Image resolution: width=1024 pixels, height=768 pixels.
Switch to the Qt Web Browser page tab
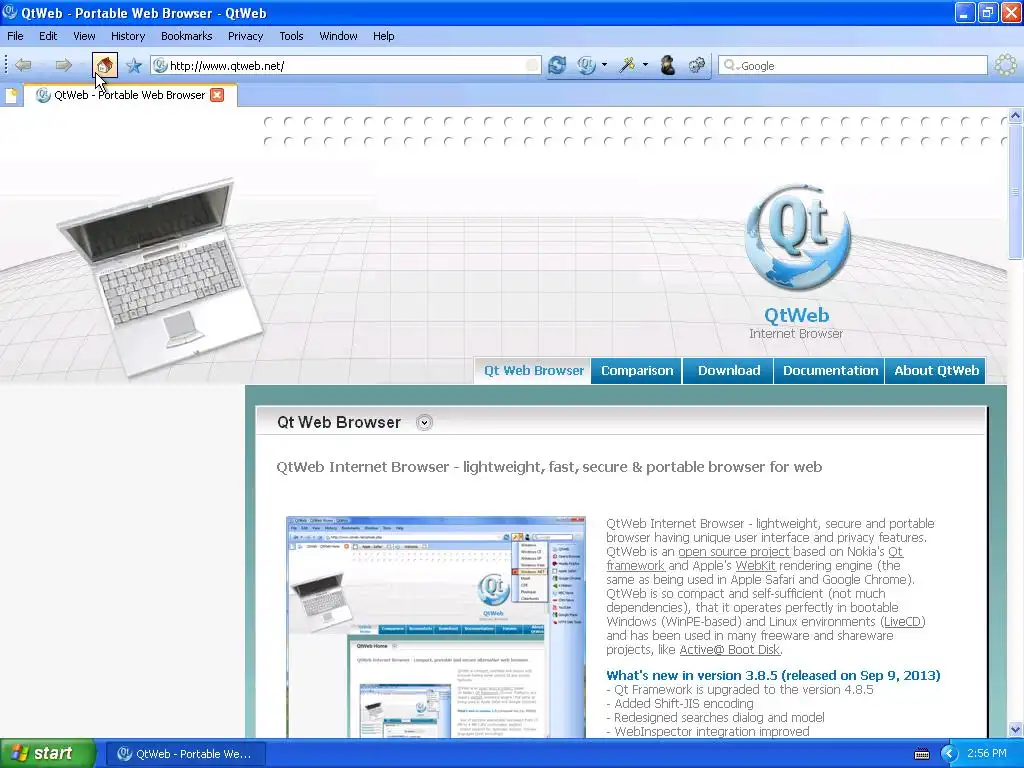(x=534, y=370)
